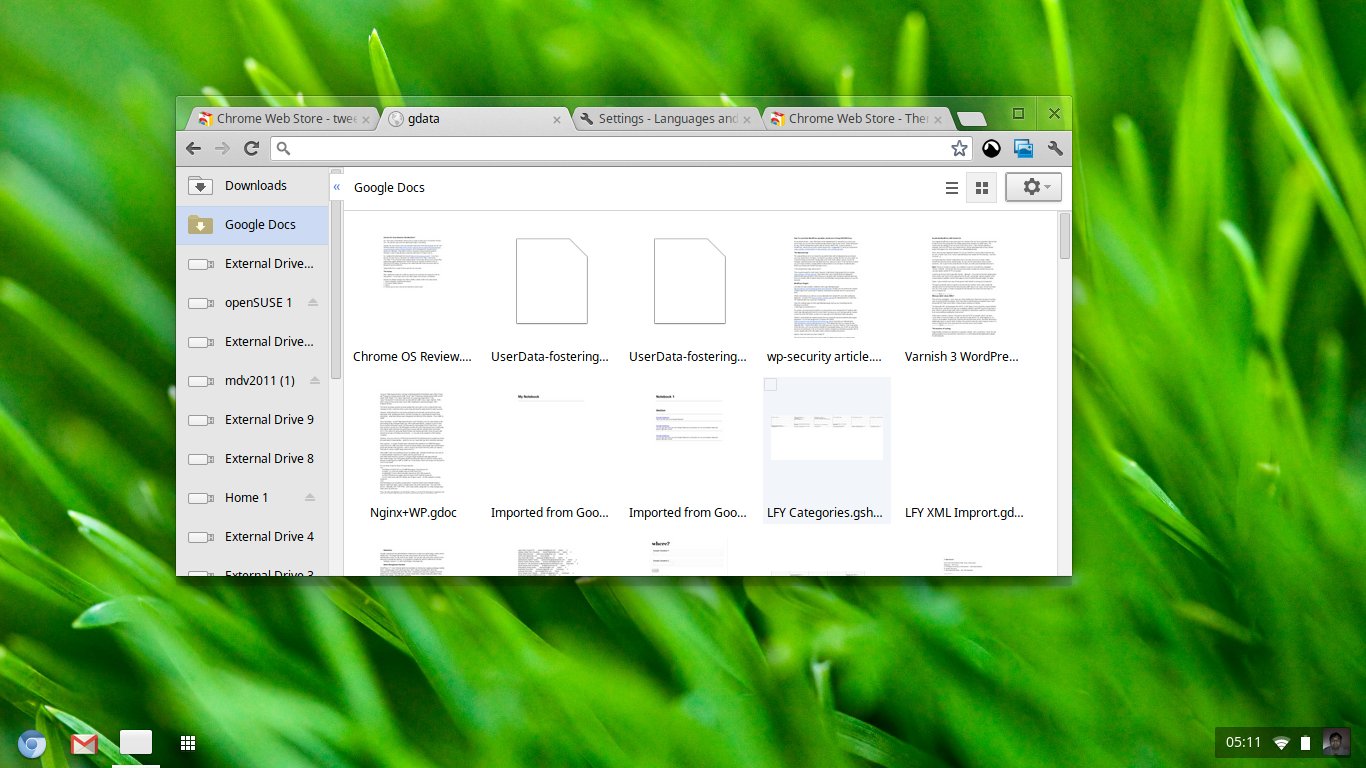Click the file list vertical scrollbar
This screenshot has width=1366, height=768.
[1065, 236]
